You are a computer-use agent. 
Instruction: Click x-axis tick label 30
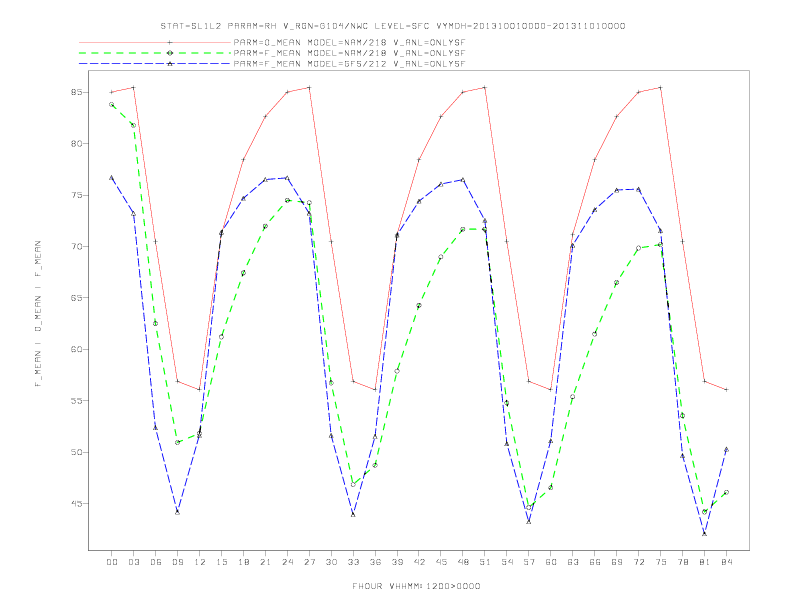[x=331, y=562]
